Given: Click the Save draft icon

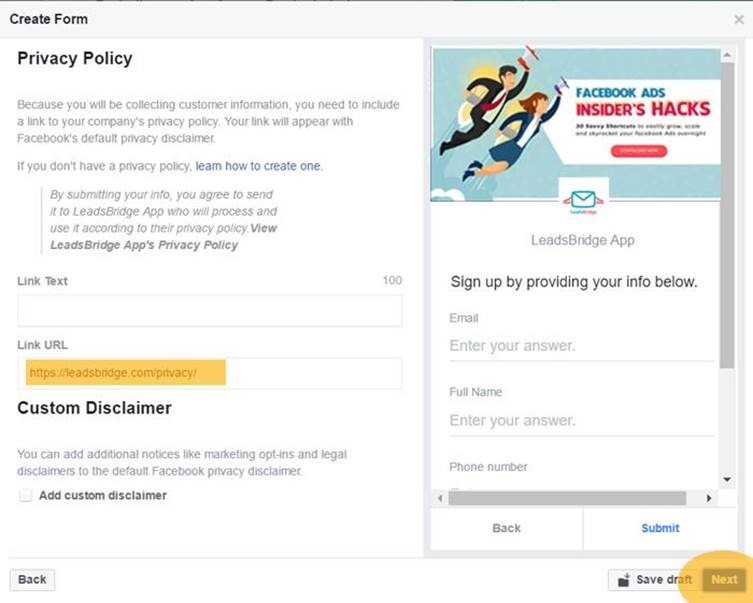Looking at the screenshot, I should pyautogui.click(x=624, y=580).
